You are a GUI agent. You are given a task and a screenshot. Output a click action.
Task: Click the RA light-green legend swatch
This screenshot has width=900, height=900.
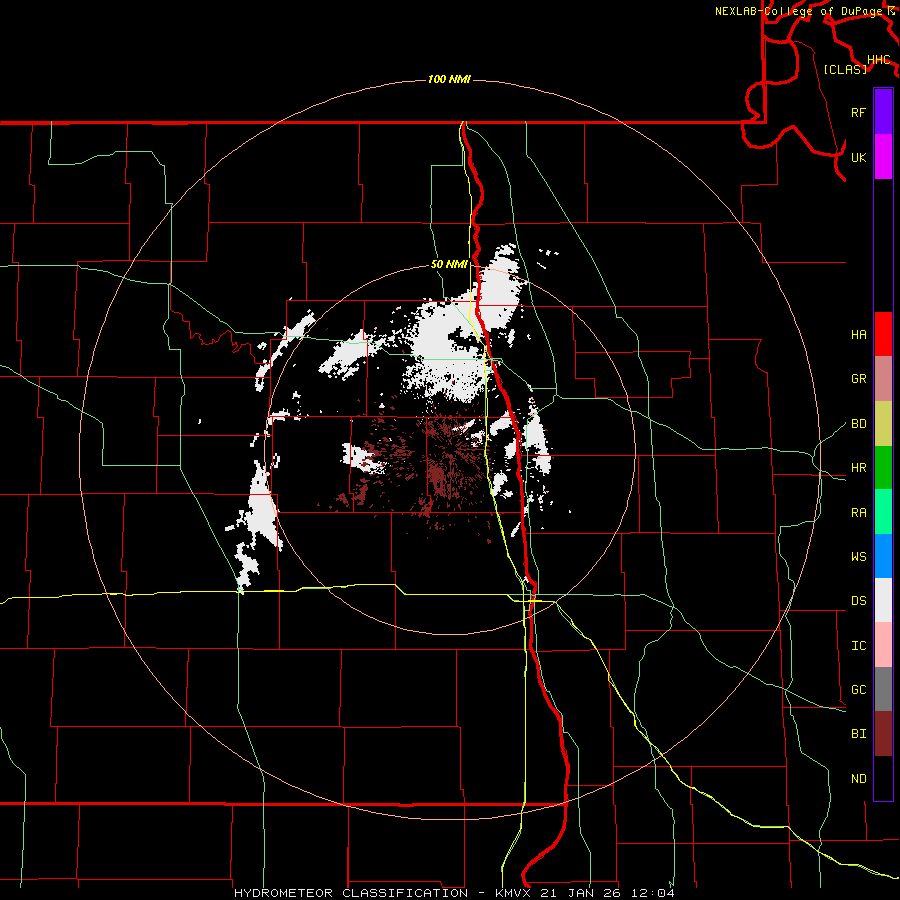coord(883,512)
